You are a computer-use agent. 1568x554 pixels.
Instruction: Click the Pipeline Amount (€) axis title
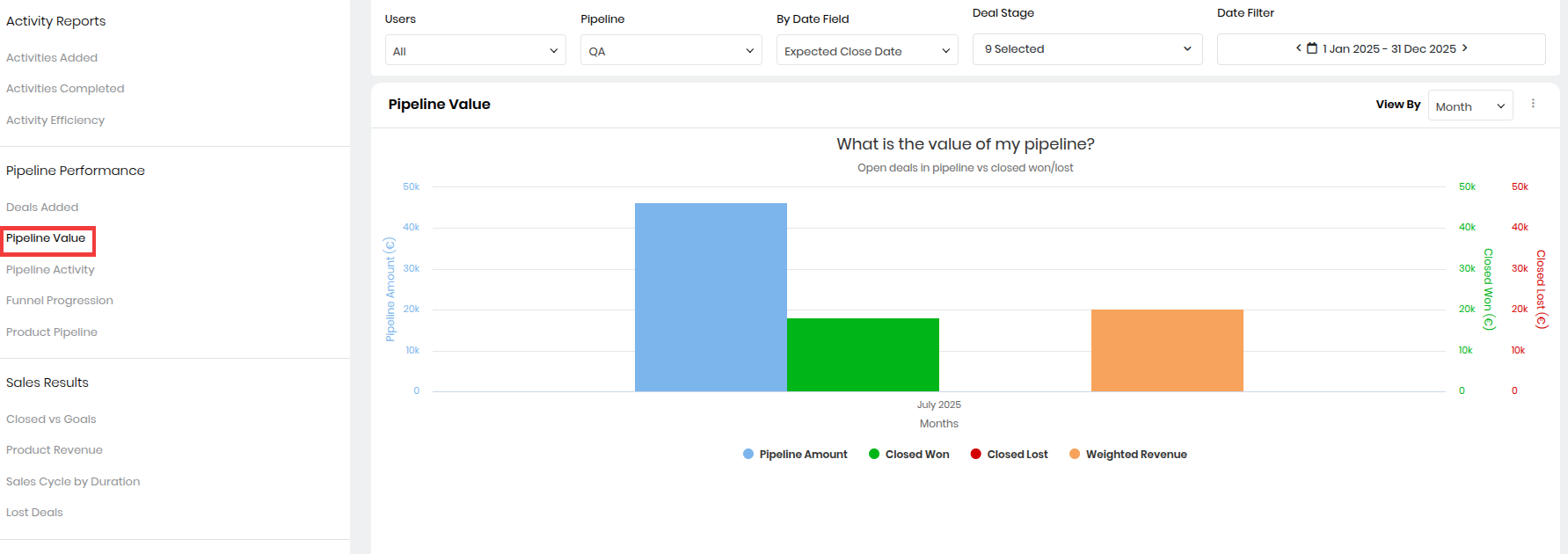[390, 289]
